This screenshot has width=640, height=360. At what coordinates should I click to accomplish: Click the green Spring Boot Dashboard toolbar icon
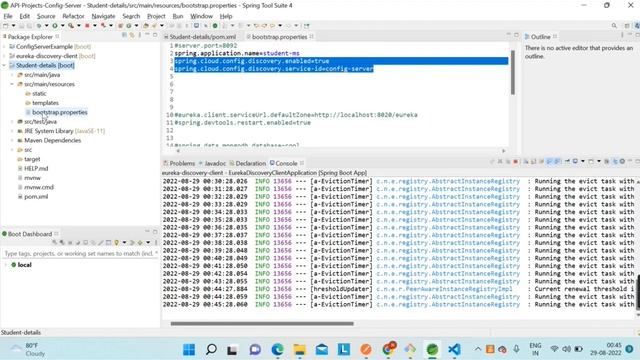click(215, 26)
